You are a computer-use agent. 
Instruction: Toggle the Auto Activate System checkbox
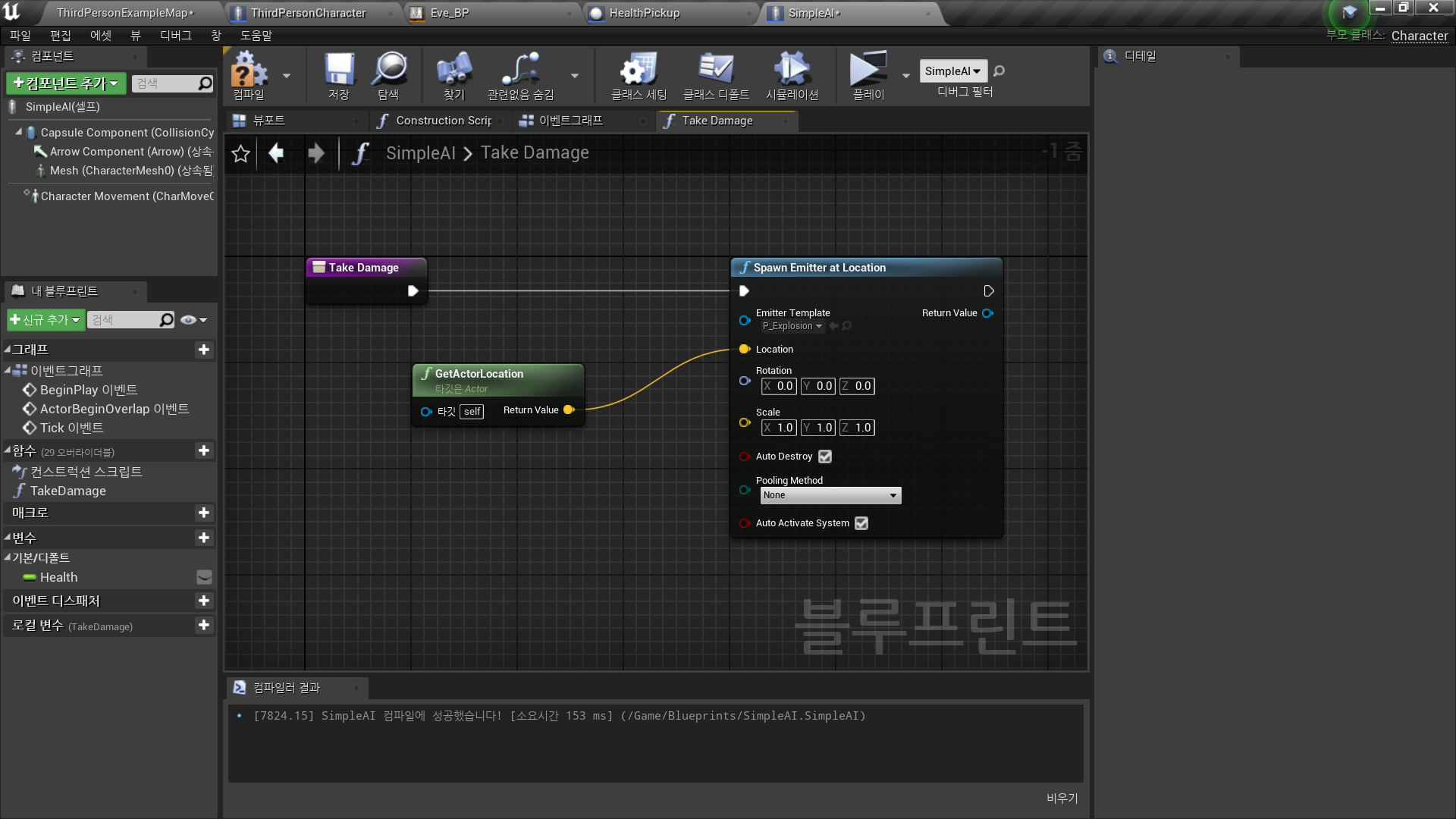pos(861,523)
